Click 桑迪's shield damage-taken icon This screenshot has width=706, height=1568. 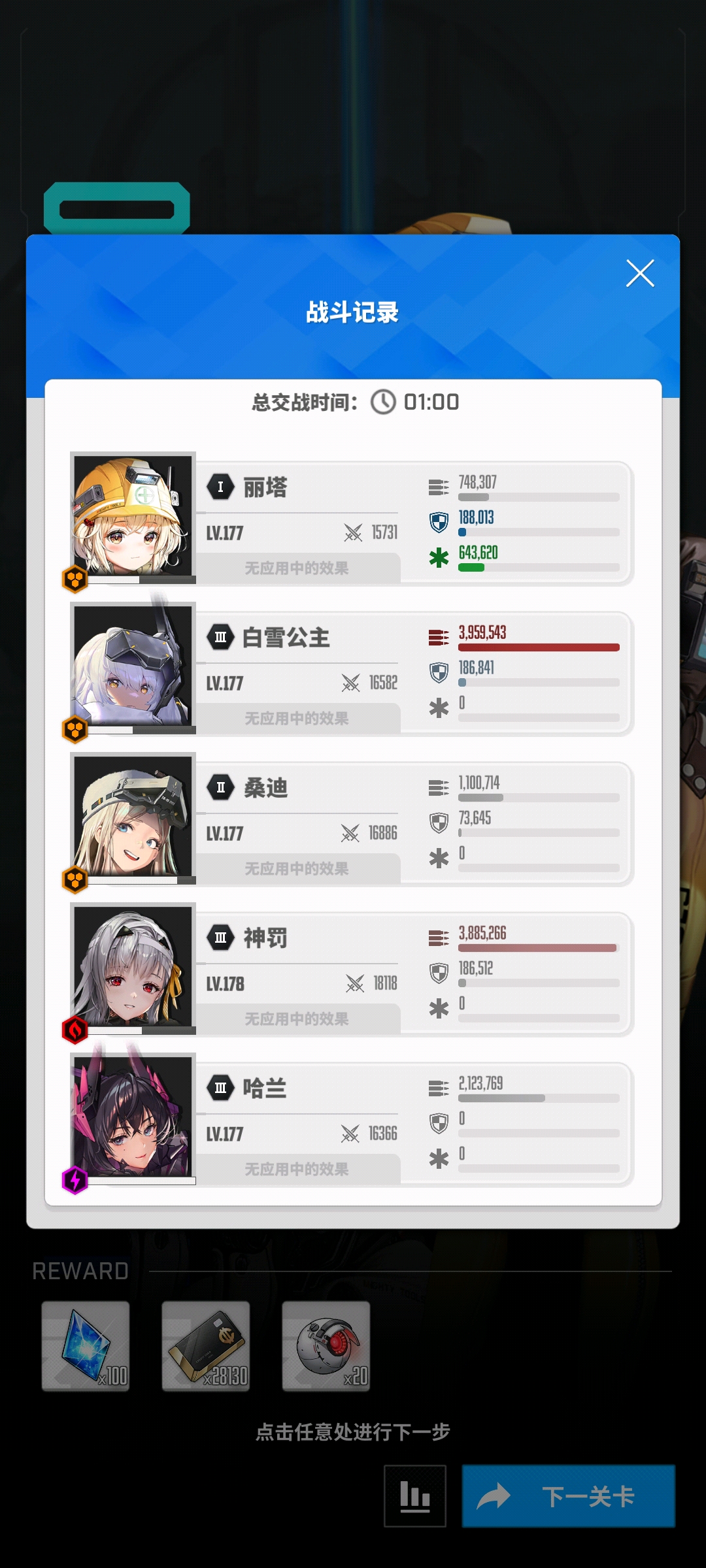click(x=439, y=823)
